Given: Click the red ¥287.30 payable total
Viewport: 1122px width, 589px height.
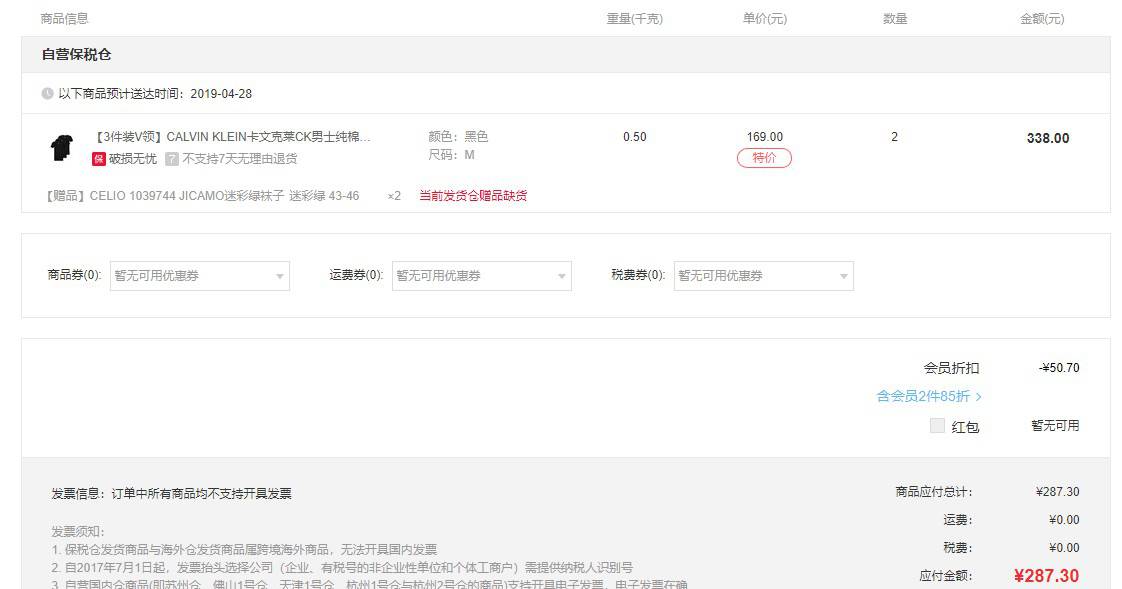Looking at the screenshot, I should [1046, 576].
